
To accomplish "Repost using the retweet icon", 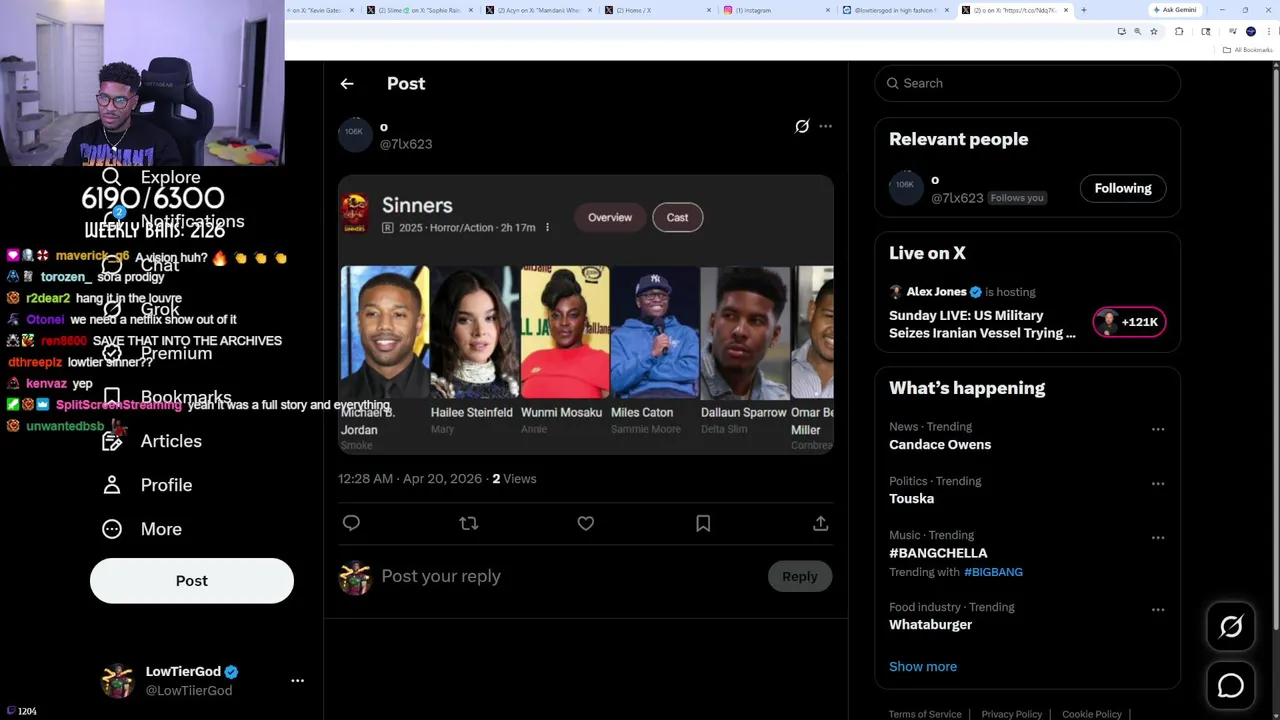I will pos(468,523).
